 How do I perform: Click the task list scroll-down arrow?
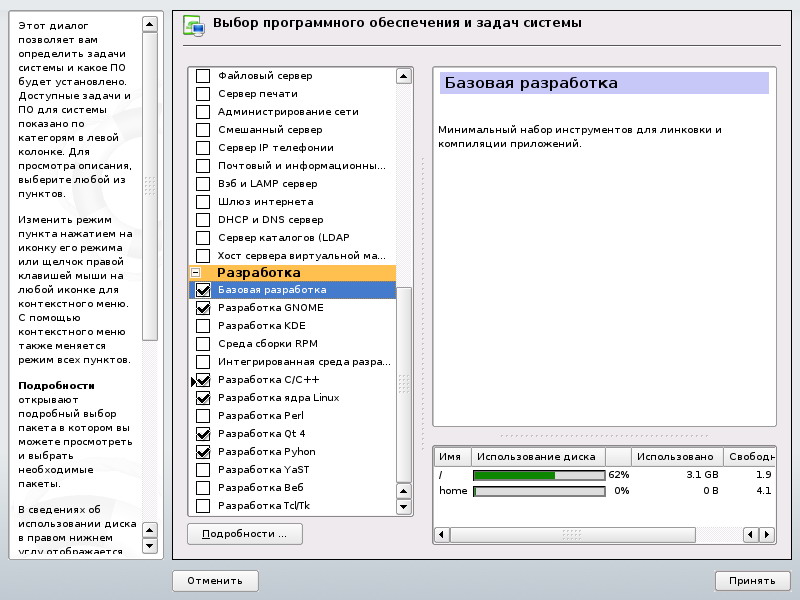pyautogui.click(x=404, y=508)
